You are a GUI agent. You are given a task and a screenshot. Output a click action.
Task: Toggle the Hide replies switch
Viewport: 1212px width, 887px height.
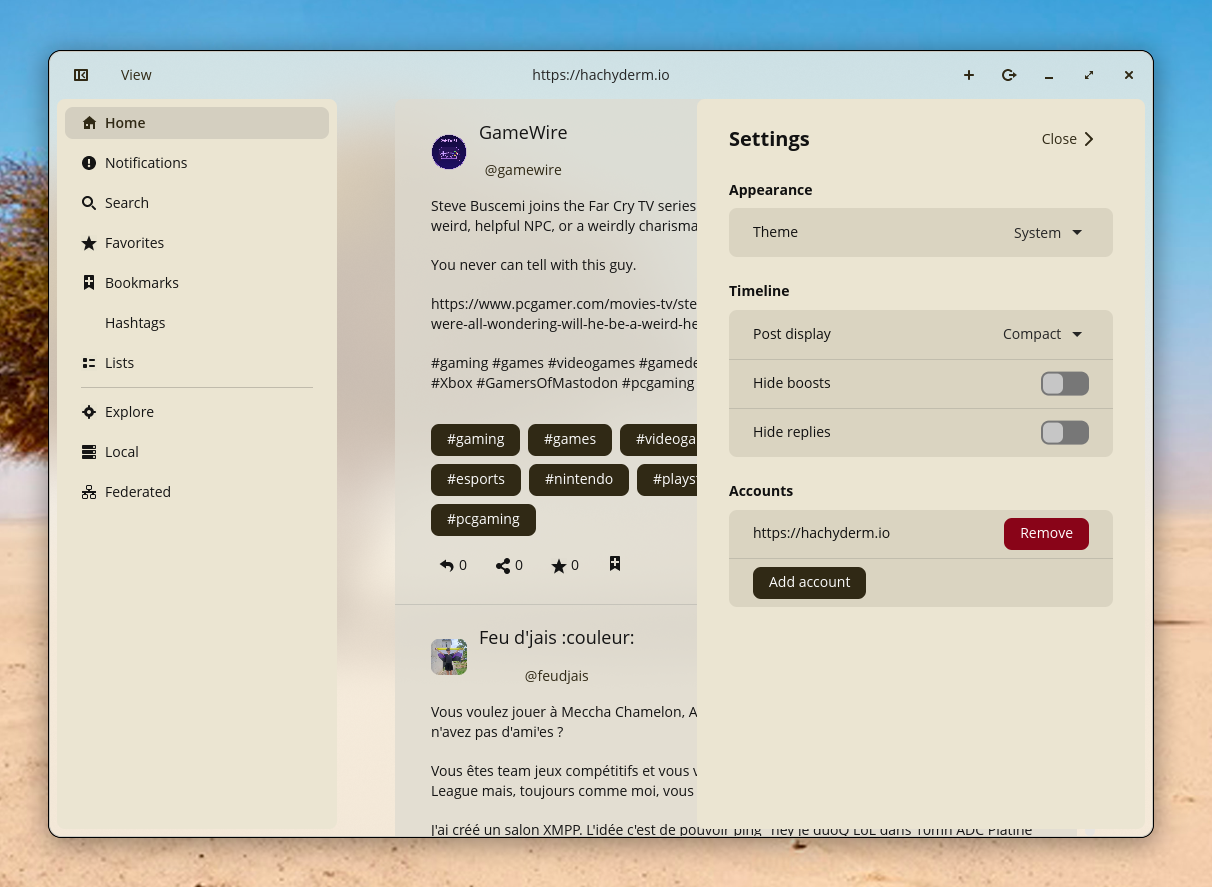(x=1065, y=433)
